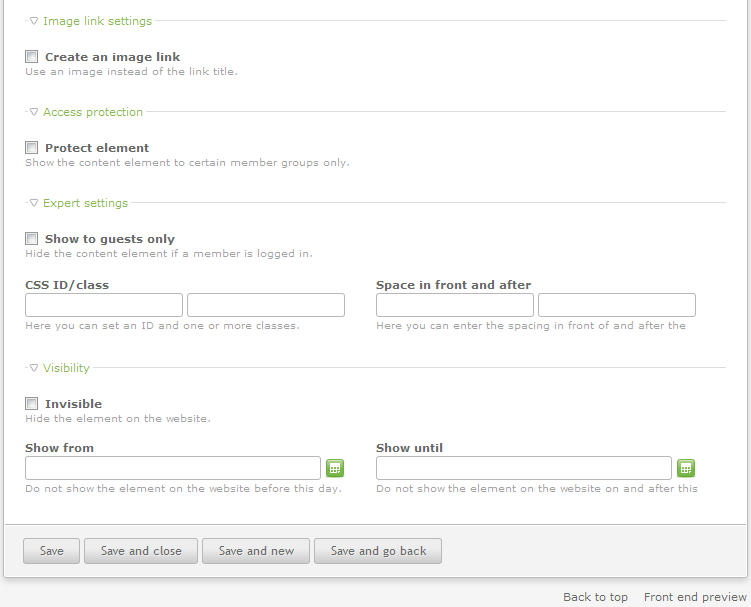Screen dimensions: 751x607
Task: Follow the Back to top link
Action: (595, 597)
